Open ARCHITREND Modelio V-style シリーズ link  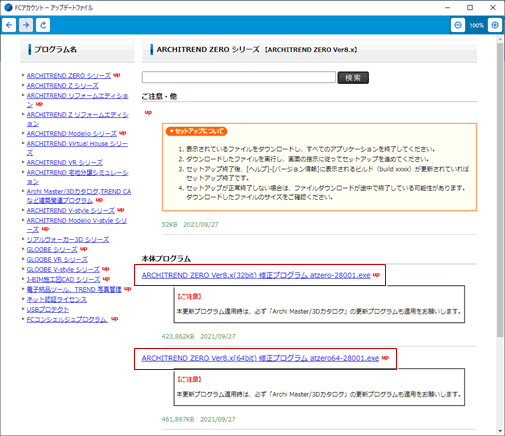[x=77, y=225]
